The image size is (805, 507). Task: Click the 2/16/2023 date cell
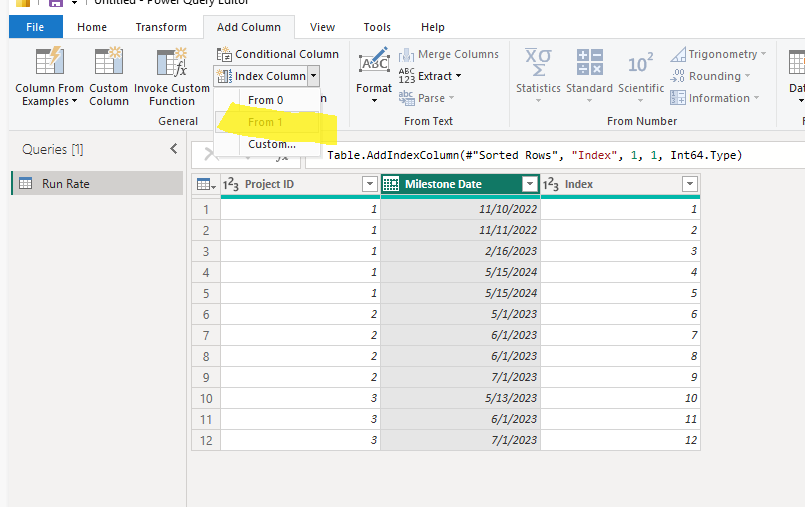tap(461, 251)
